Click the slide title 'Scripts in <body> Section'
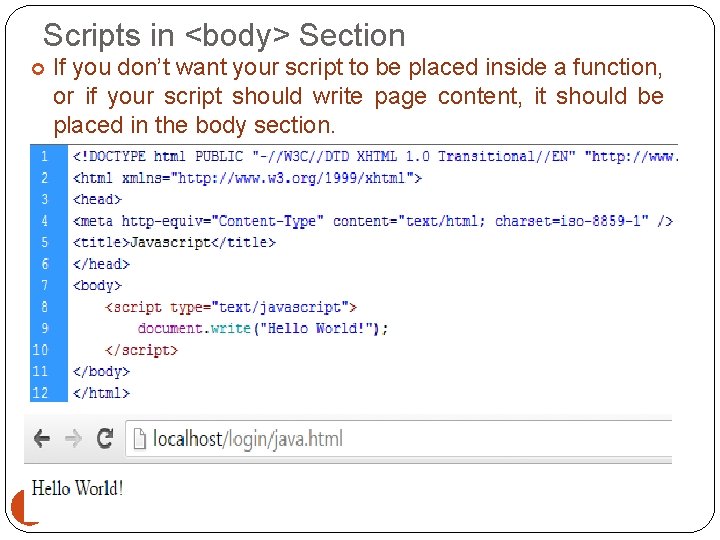This screenshot has width=720, height=540. point(224,35)
